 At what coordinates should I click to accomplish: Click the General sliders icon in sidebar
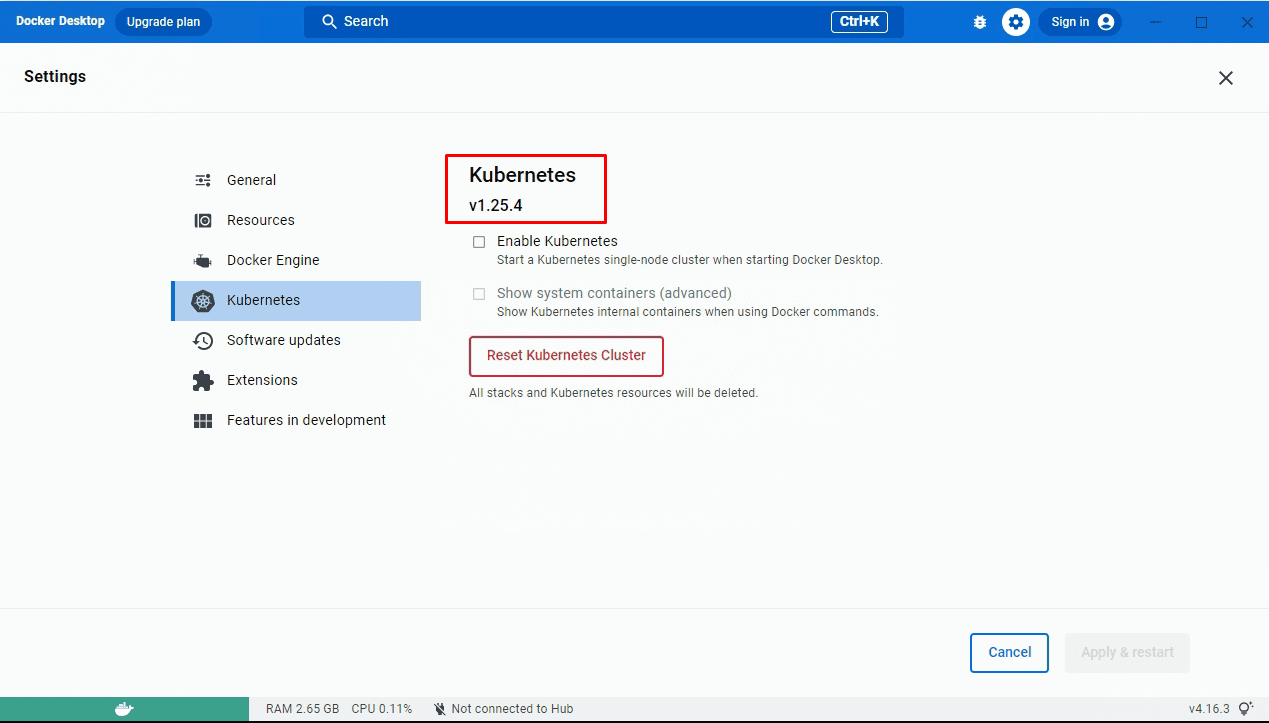click(203, 180)
